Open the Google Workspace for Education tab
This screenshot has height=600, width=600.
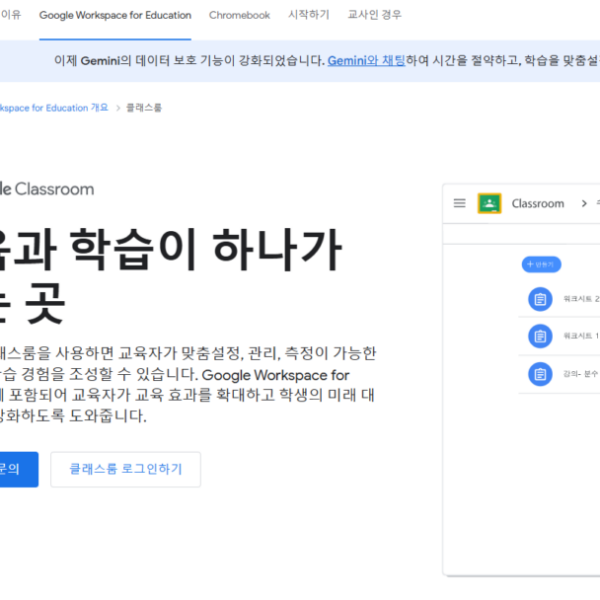pos(115,15)
